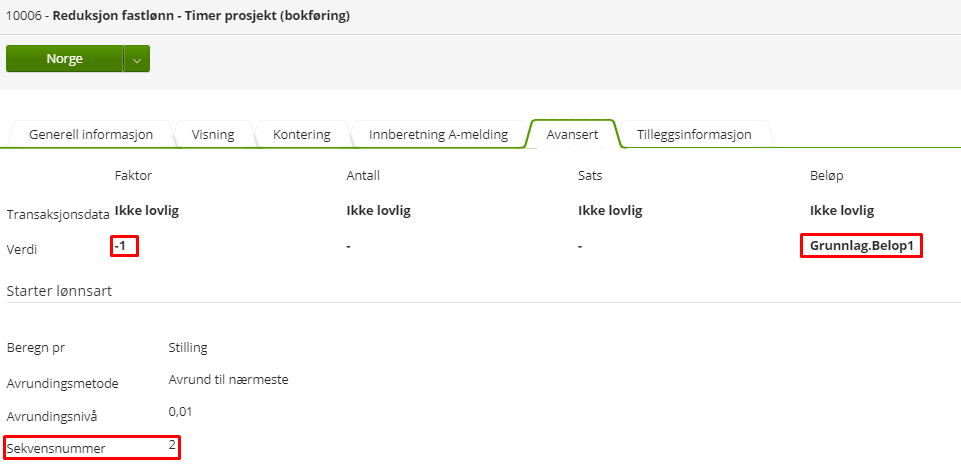Click the Grunnlag.Belop1 value under Beløp
Image resolution: width=961 pixels, height=473 pixels.
tap(861, 246)
